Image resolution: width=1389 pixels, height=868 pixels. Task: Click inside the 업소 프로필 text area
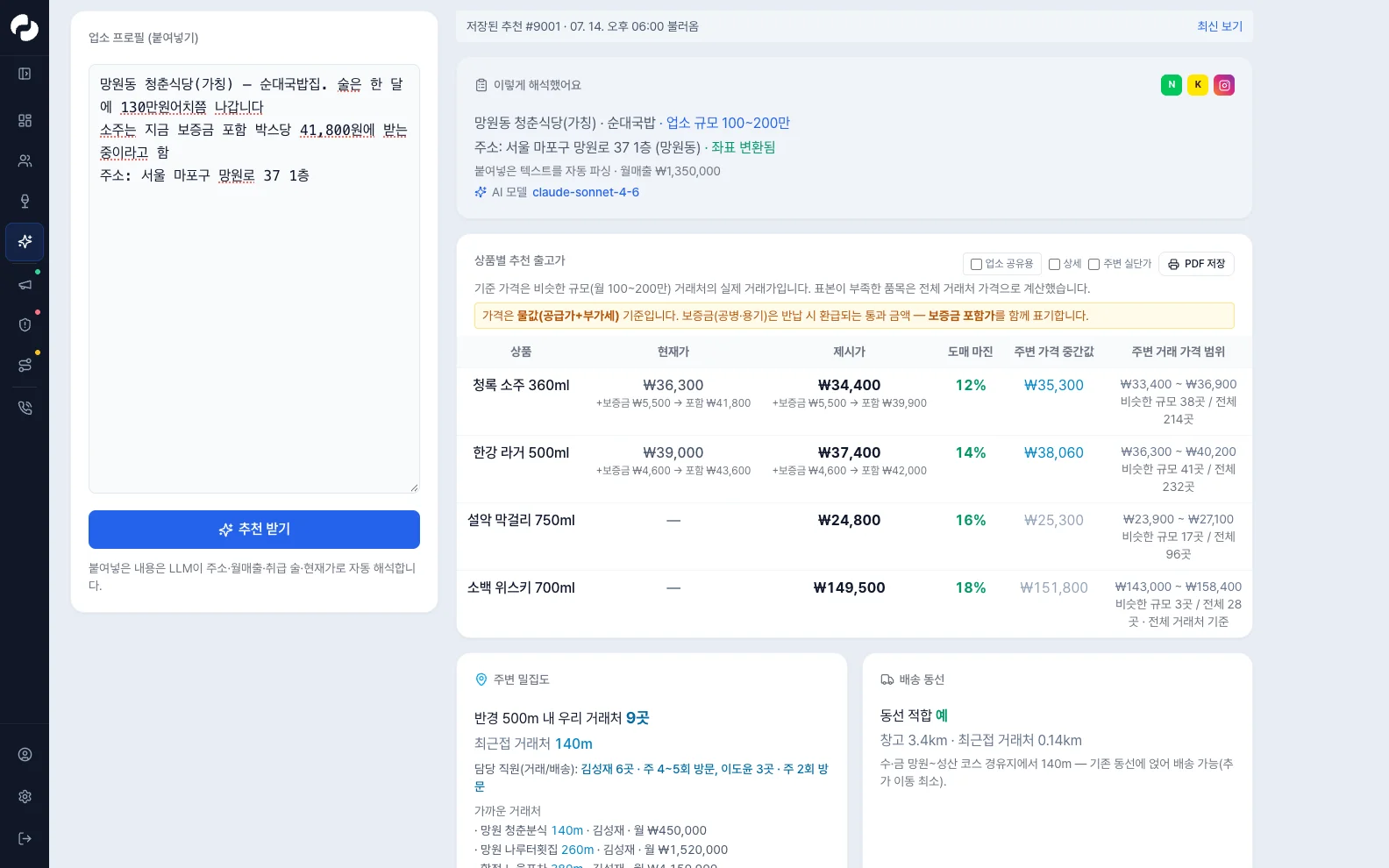(254, 279)
